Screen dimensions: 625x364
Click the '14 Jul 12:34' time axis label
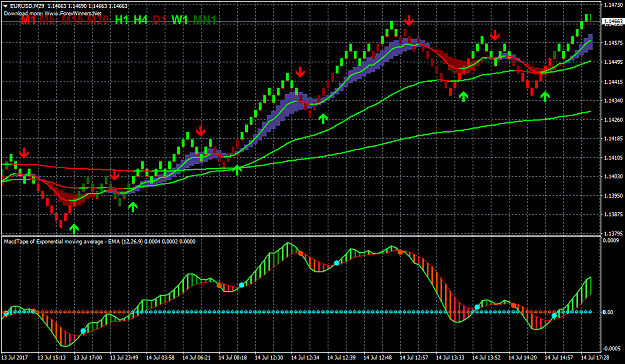click(306, 357)
